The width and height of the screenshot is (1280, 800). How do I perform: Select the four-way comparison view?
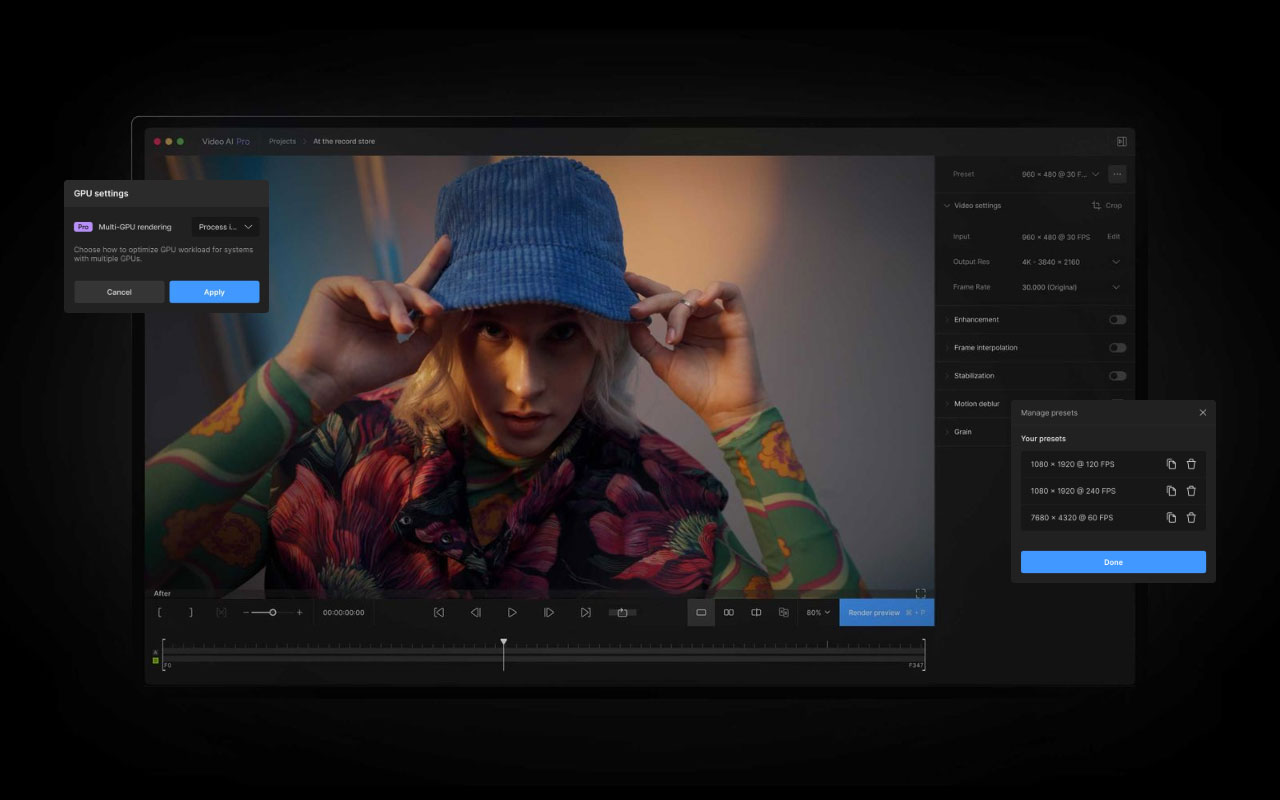point(783,612)
